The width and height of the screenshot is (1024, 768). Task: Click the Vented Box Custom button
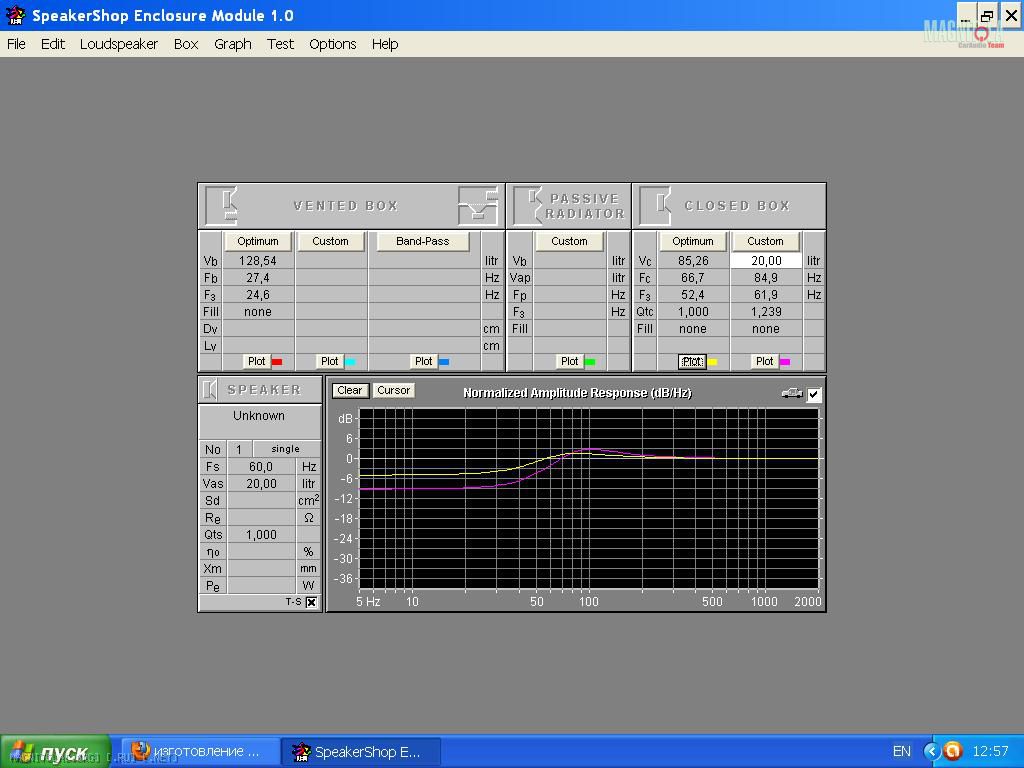point(330,241)
